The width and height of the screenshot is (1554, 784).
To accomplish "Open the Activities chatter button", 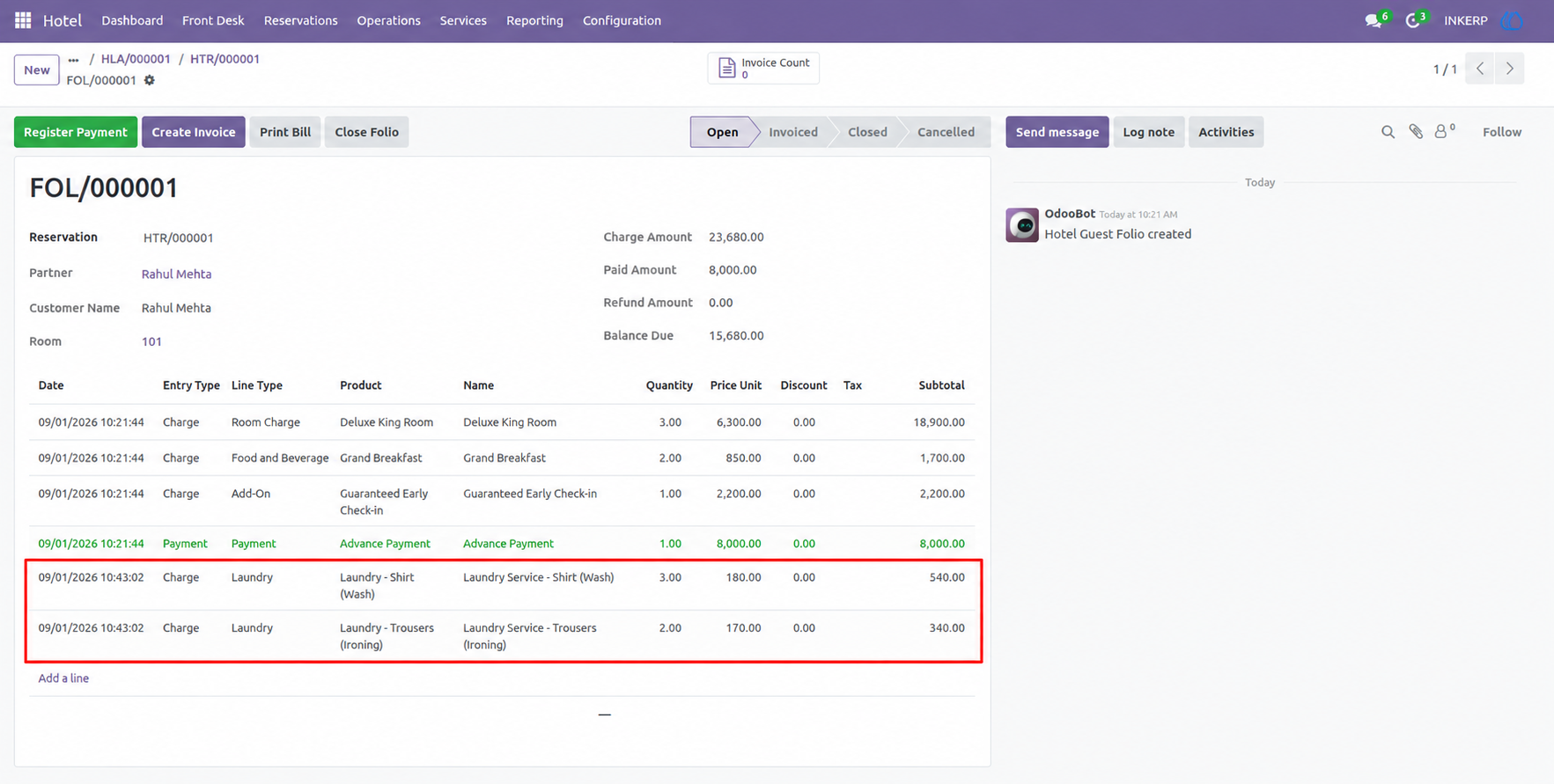I will (1226, 132).
